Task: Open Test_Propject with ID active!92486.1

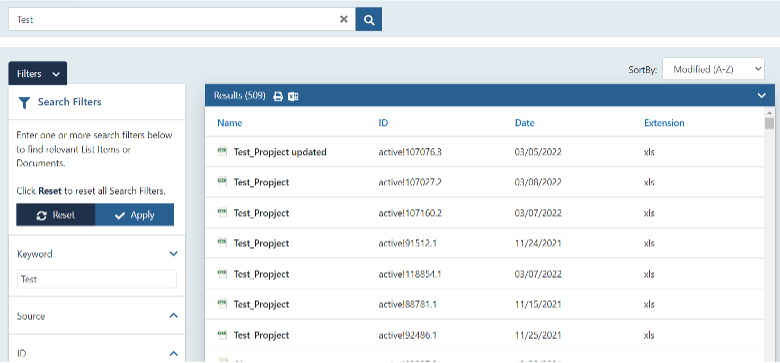Action: coord(261,335)
